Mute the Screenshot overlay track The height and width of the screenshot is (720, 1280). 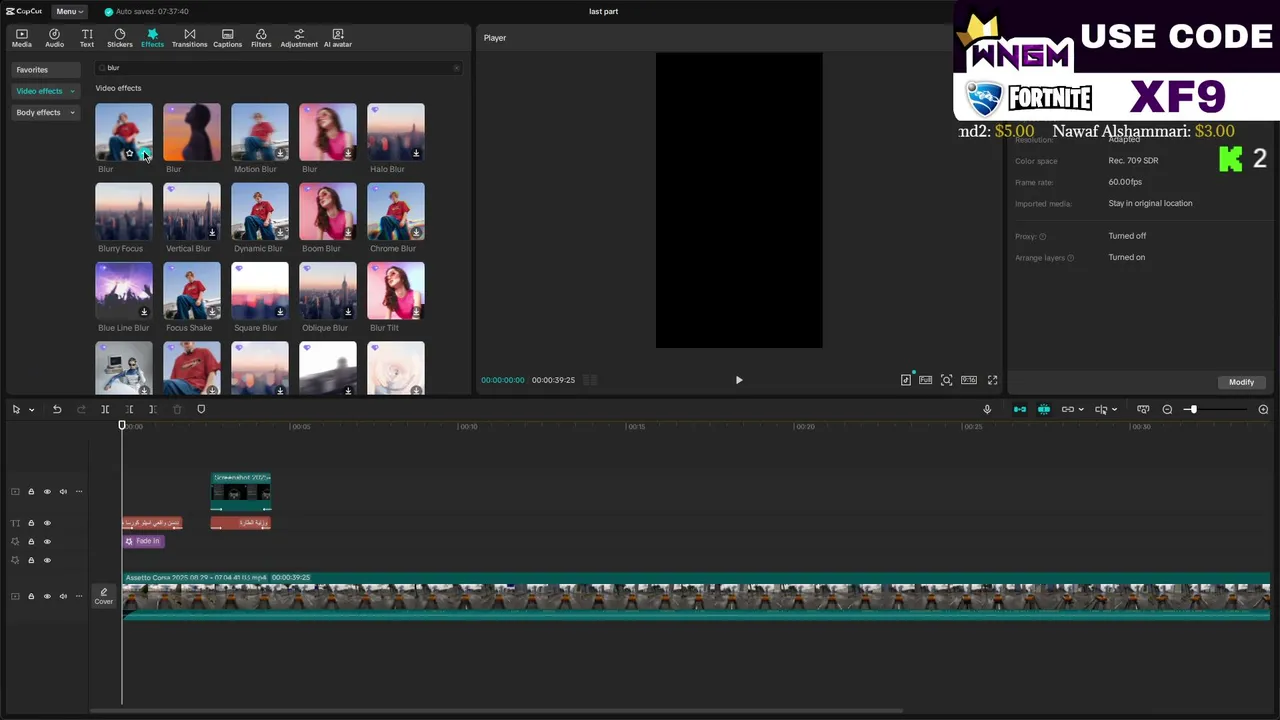coord(63,492)
